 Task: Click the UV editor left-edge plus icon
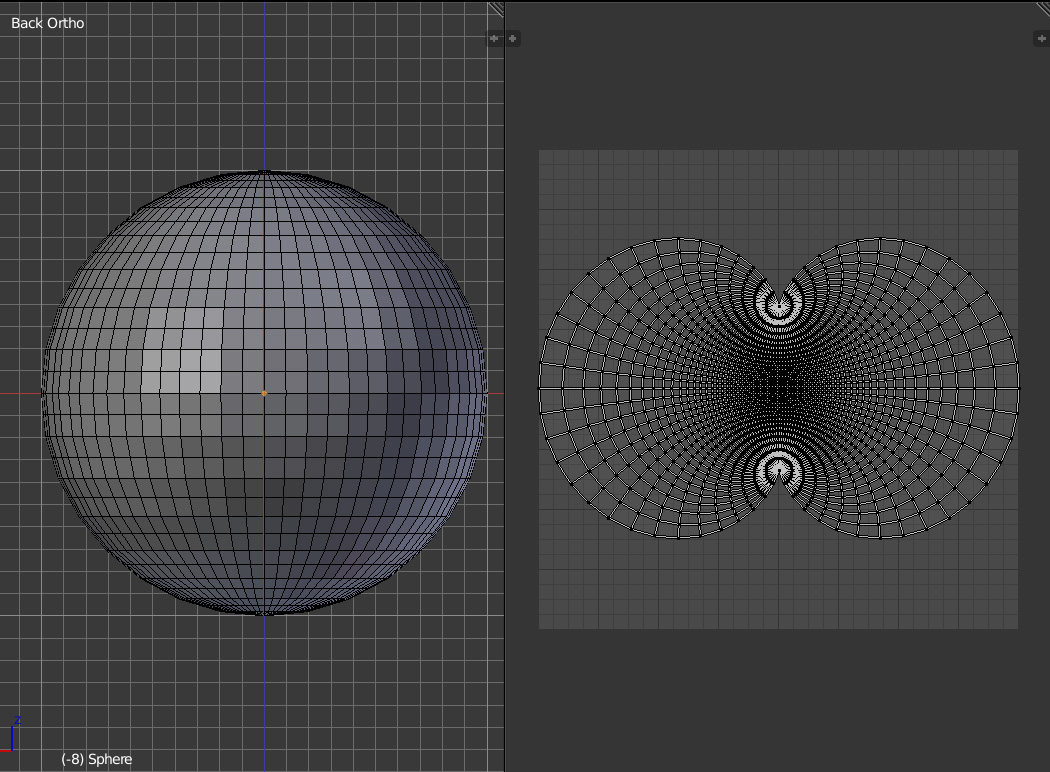click(513, 38)
